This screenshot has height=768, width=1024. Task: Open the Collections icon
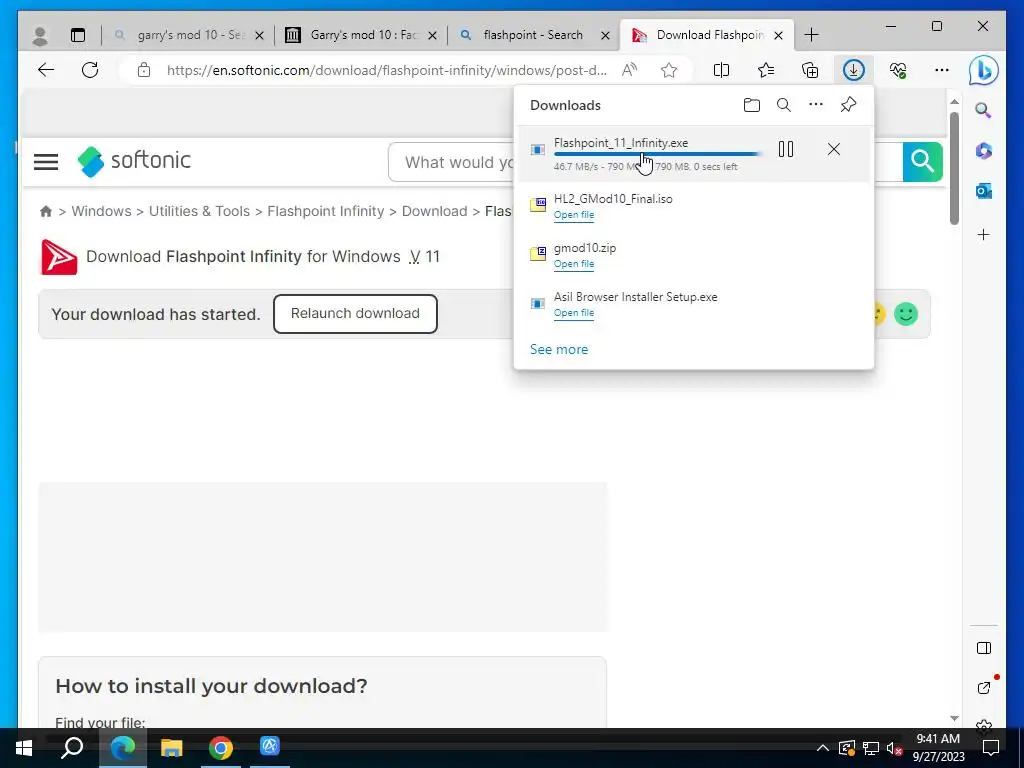[x=810, y=70]
